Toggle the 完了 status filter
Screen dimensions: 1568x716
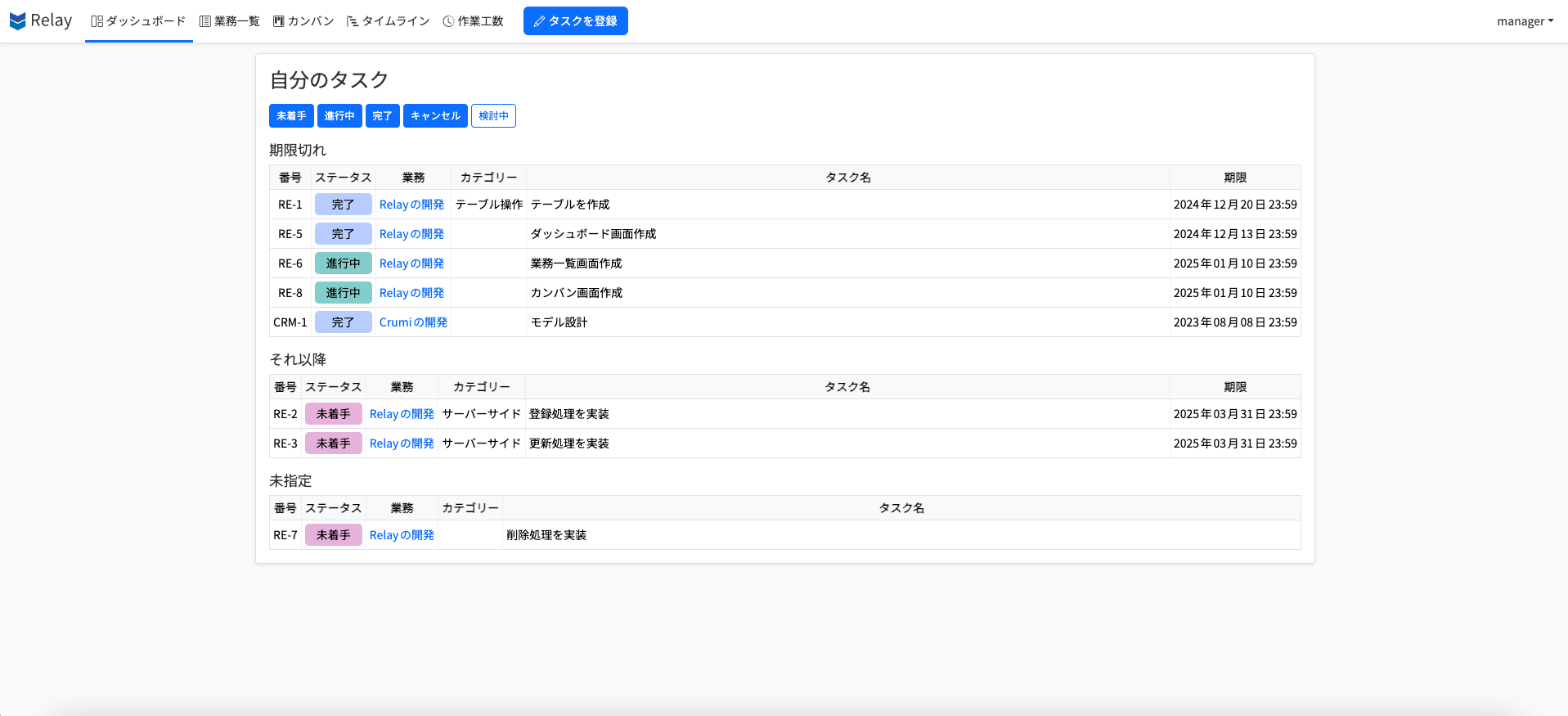click(382, 116)
